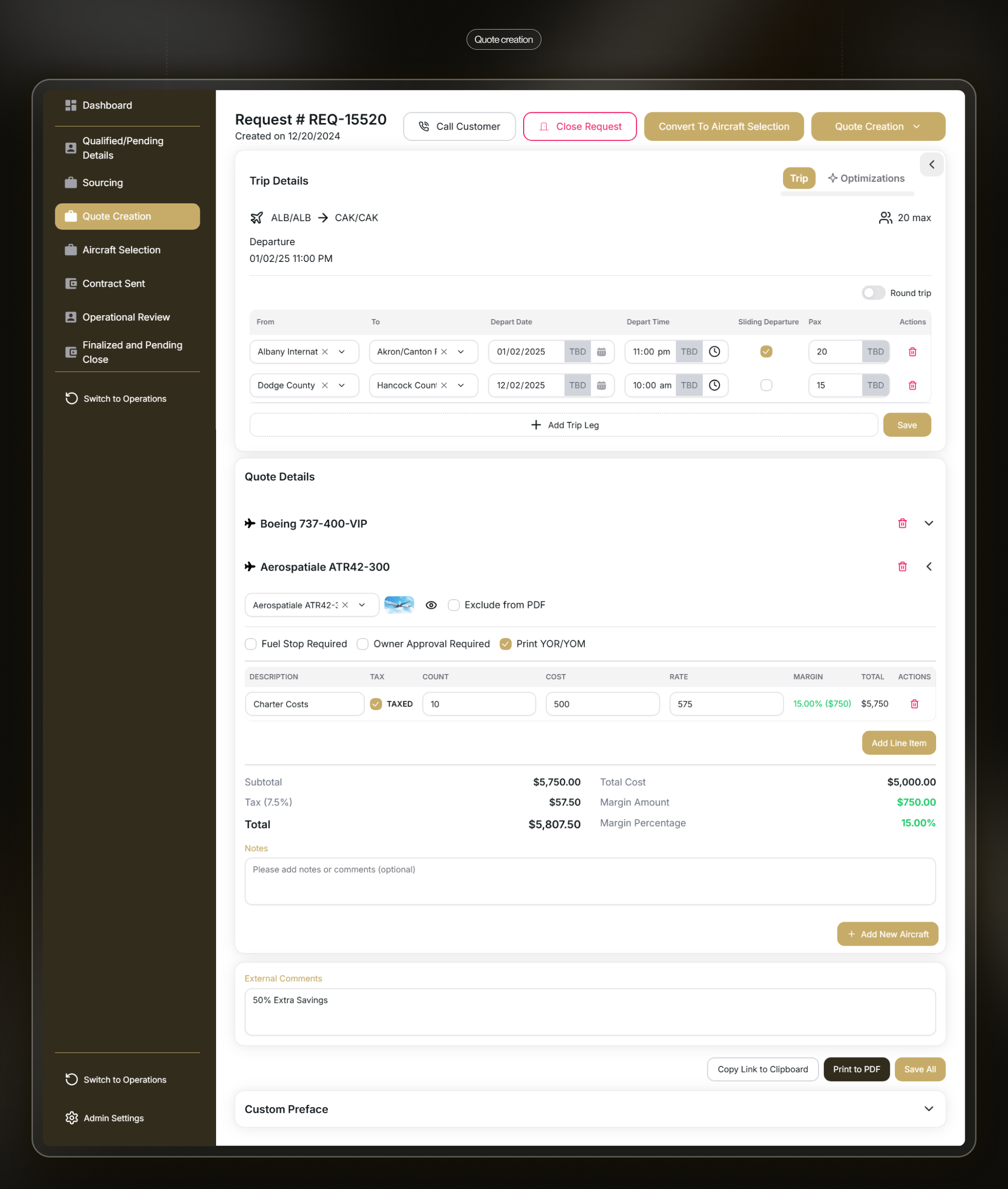Click the External Comments text field
This screenshot has width=1008, height=1189.
590,1012
